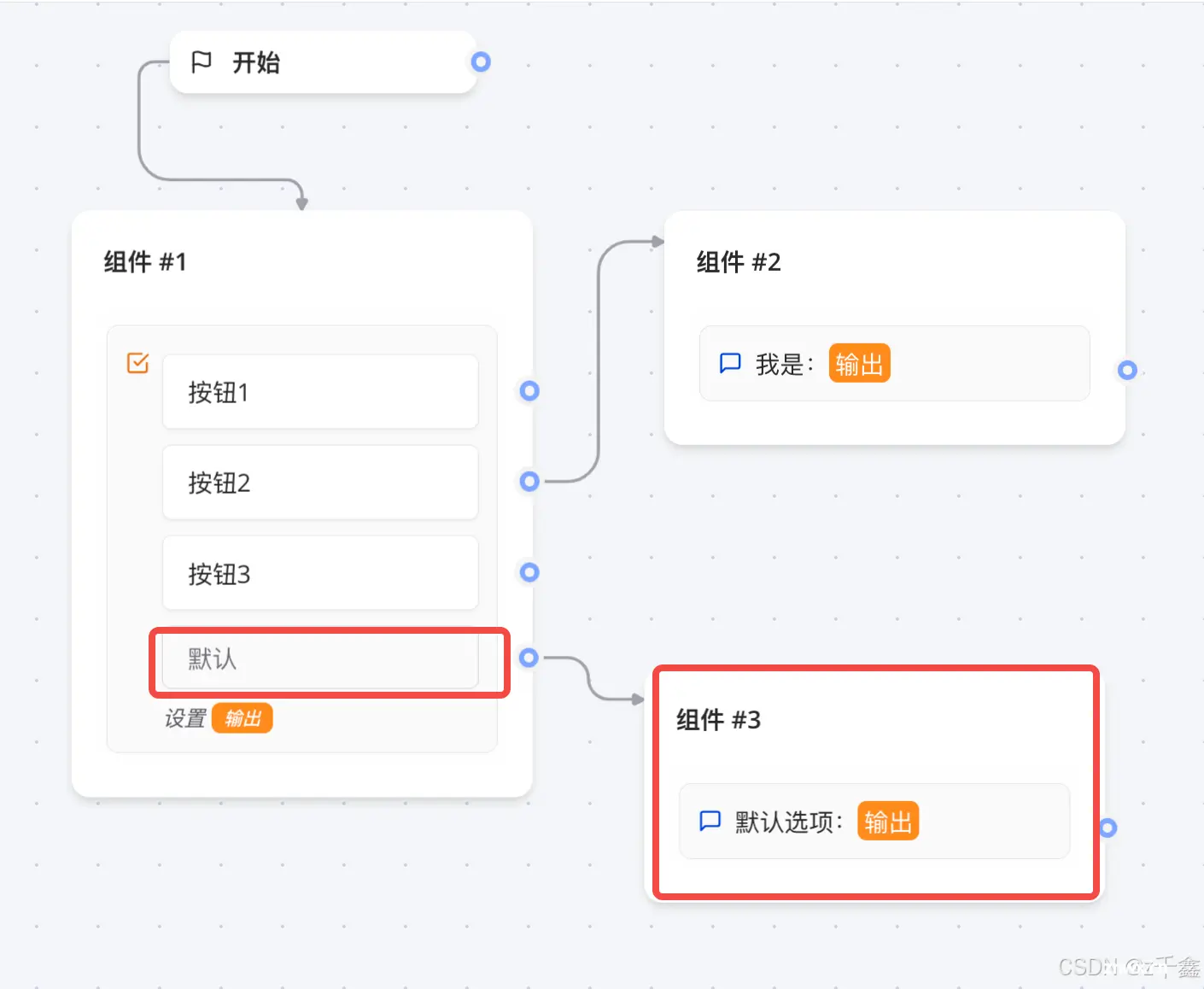Select the 按钮3 option
Image resolution: width=1204 pixels, height=989 pixels.
click(x=320, y=573)
